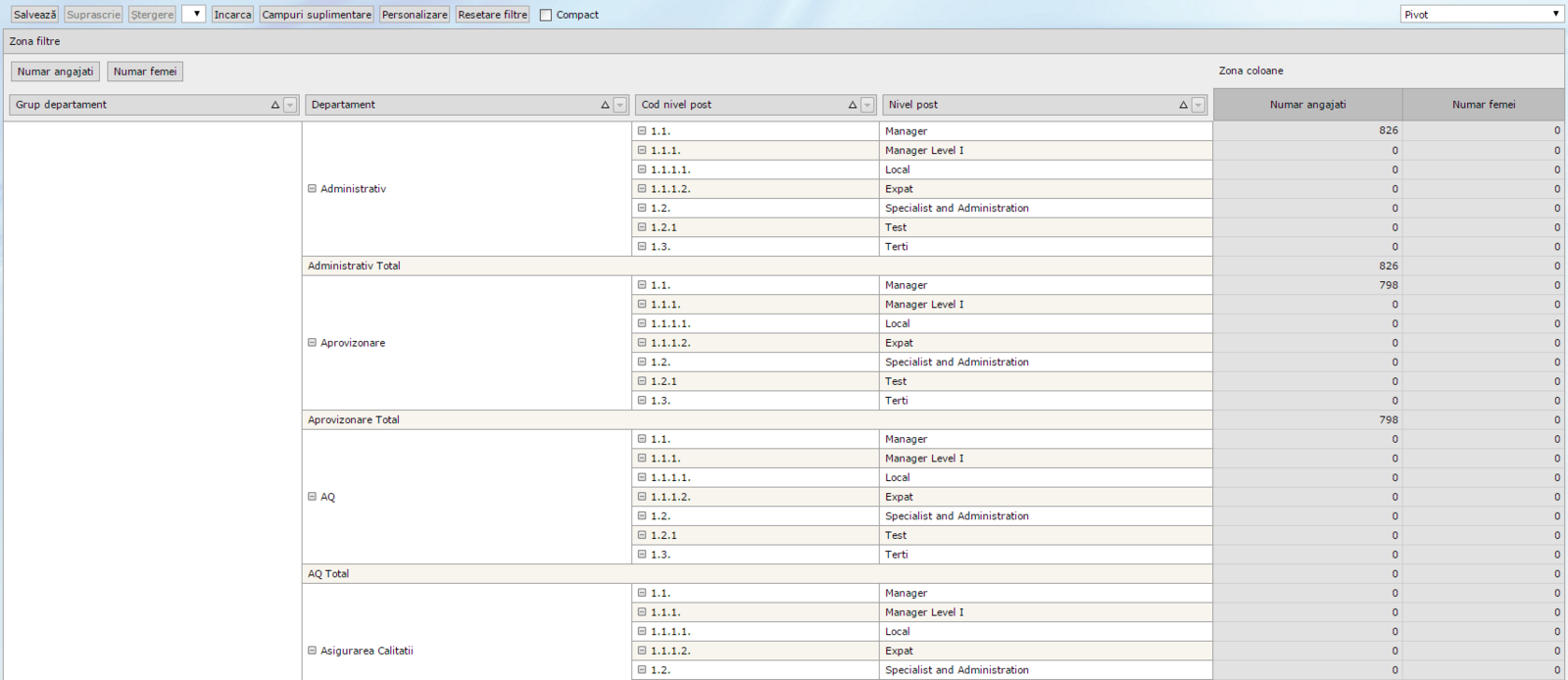Collapse the Administrativ department group
The width and height of the screenshot is (1568, 680).
click(313, 189)
